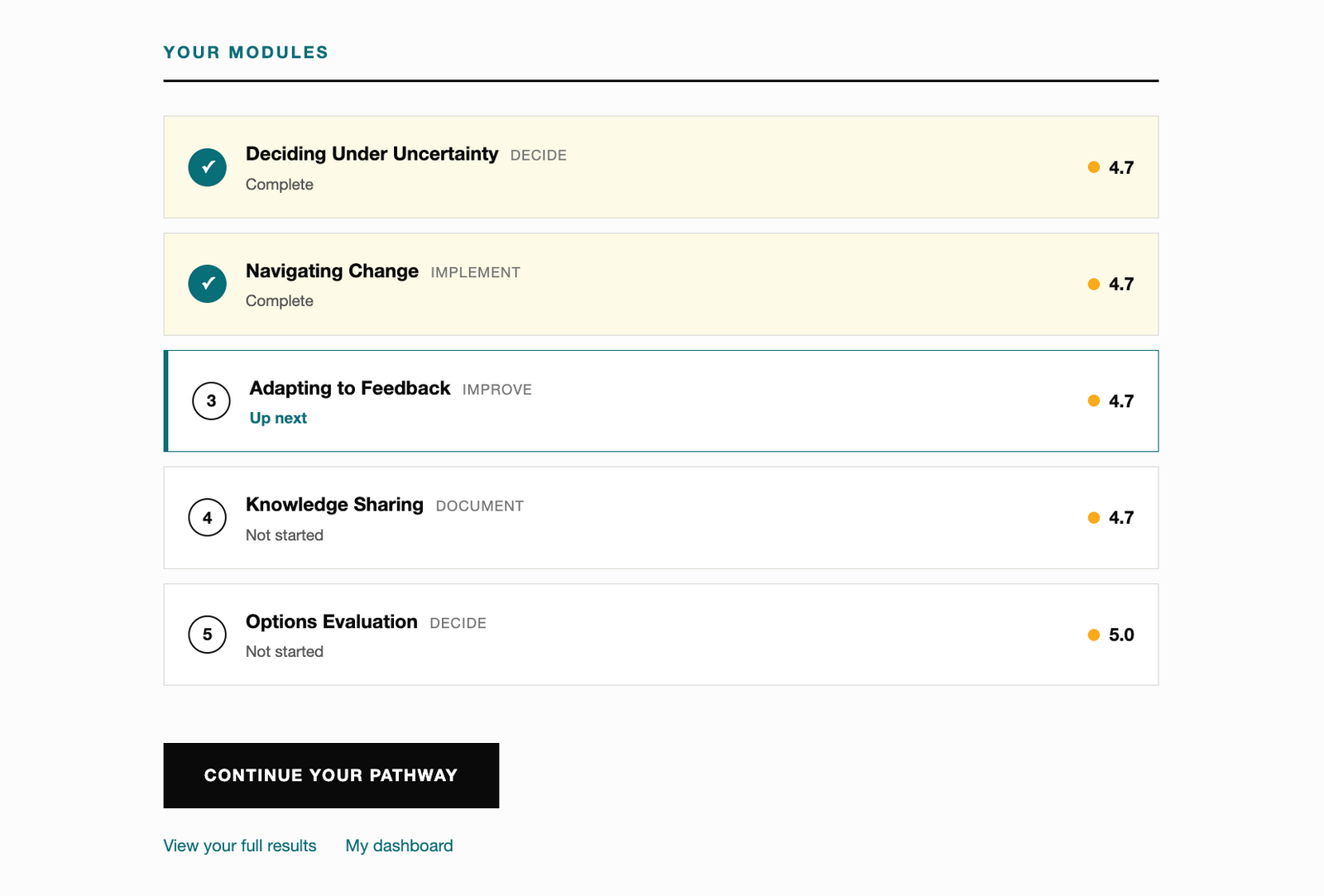Click Not started under Options Evaluation
The width and height of the screenshot is (1324, 896).
click(x=285, y=652)
